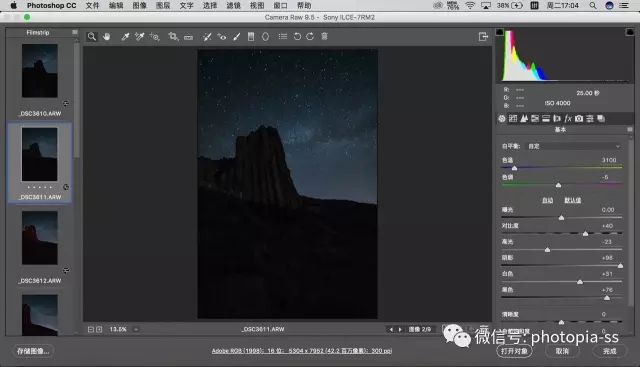Image resolution: width=640 pixels, height=367 pixels.
Task: Open the 编辑 menu
Action: coord(116,5)
